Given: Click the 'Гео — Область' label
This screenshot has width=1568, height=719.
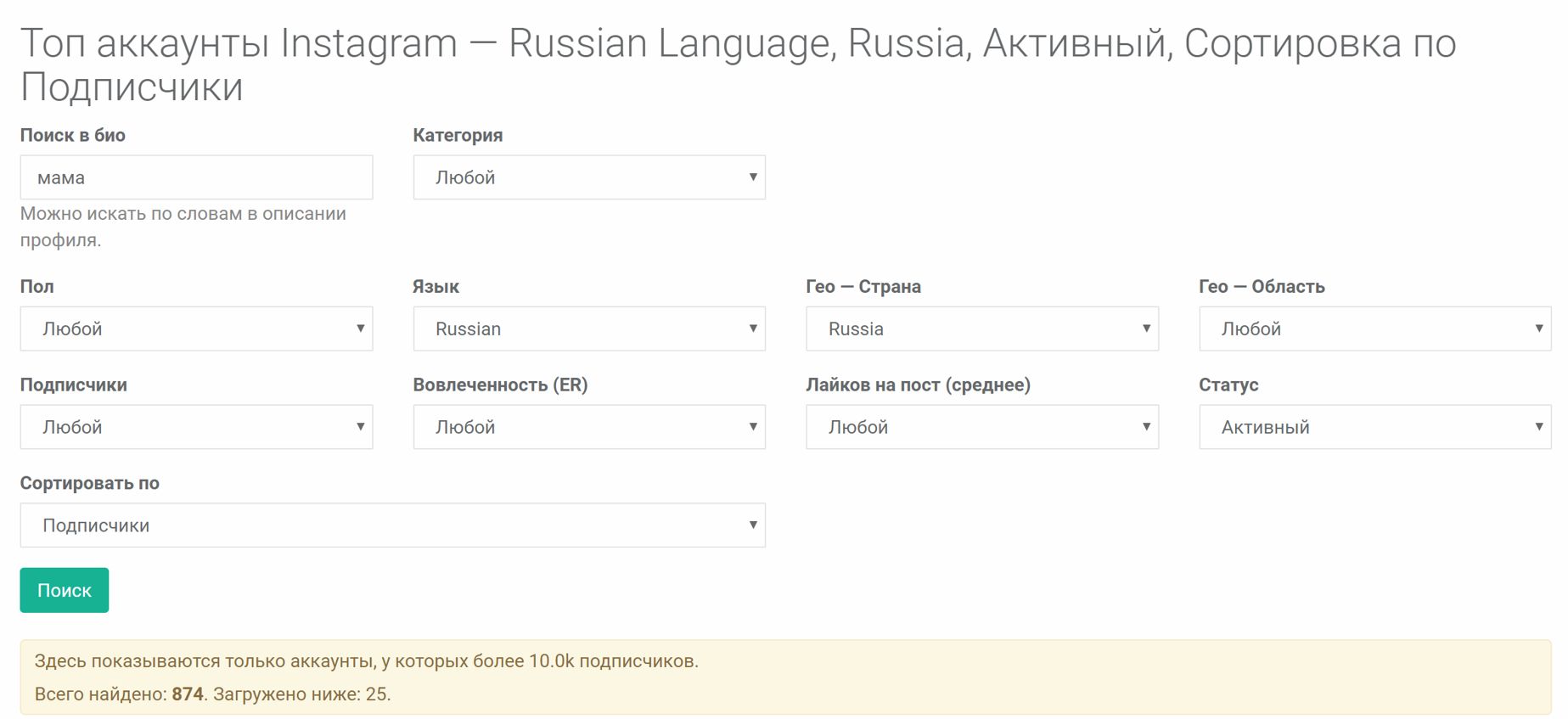Looking at the screenshot, I should (x=1262, y=286).
